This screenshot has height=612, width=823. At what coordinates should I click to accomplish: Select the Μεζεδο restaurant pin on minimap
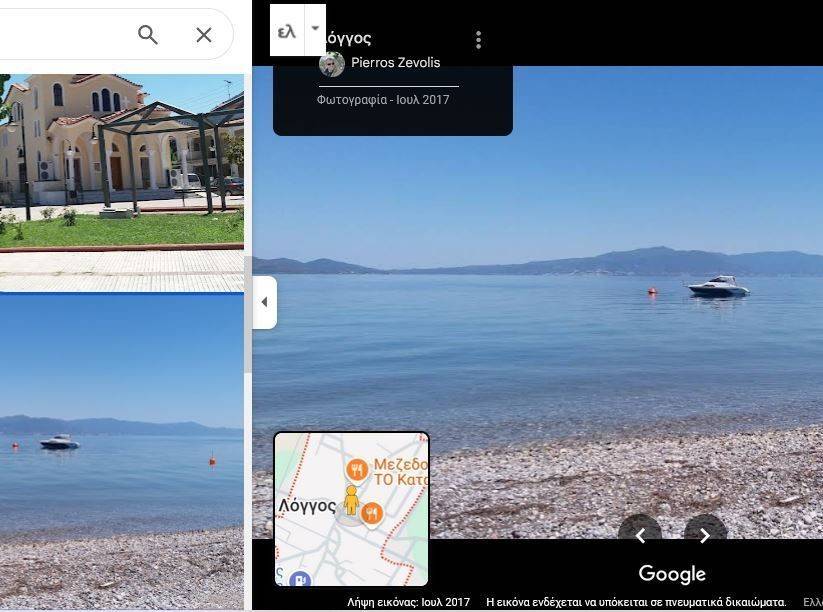(356, 470)
